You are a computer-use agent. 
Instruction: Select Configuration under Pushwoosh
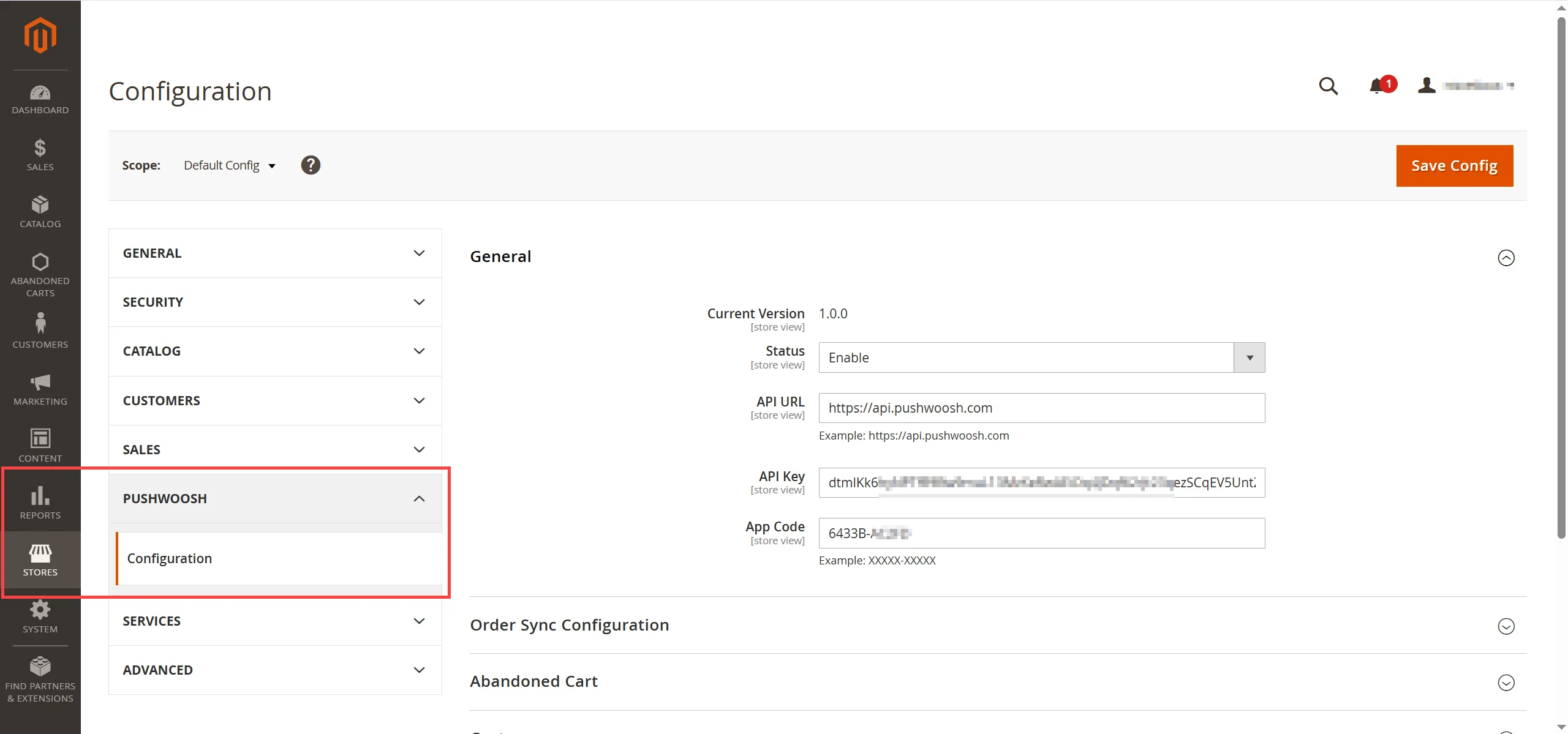click(170, 558)
